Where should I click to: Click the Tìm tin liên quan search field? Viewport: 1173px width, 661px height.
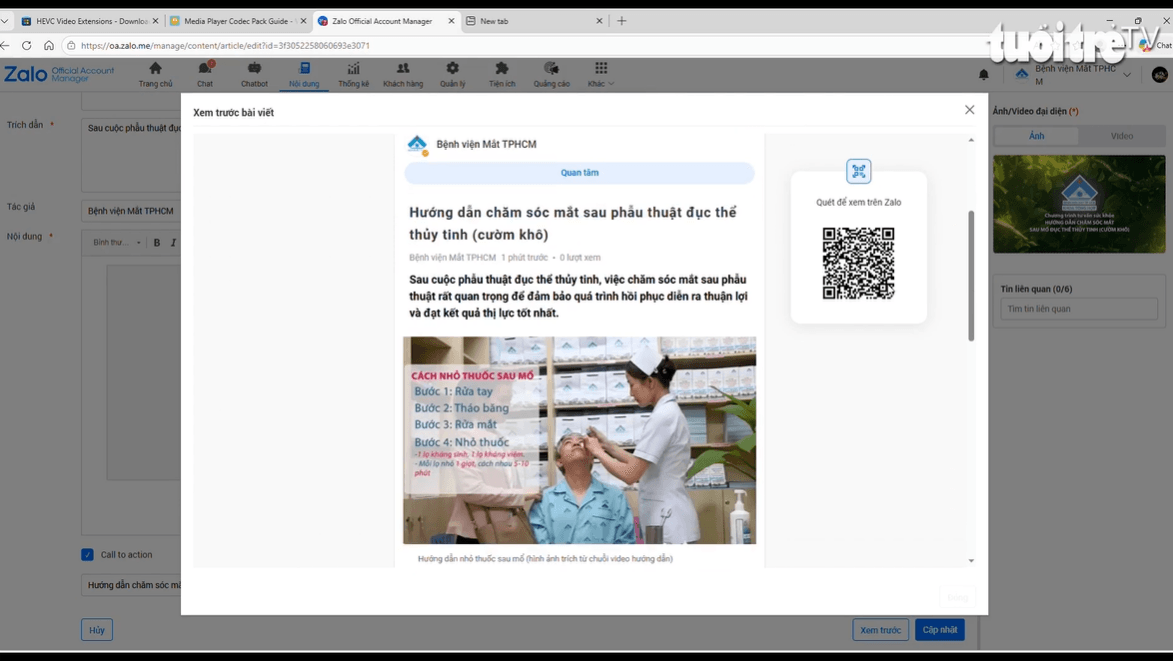coord(1078,308)
